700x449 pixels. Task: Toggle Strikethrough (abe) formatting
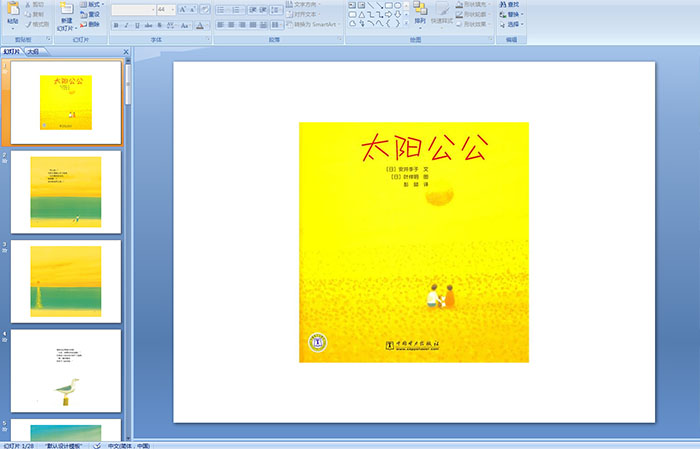click(x=148, y=25)
